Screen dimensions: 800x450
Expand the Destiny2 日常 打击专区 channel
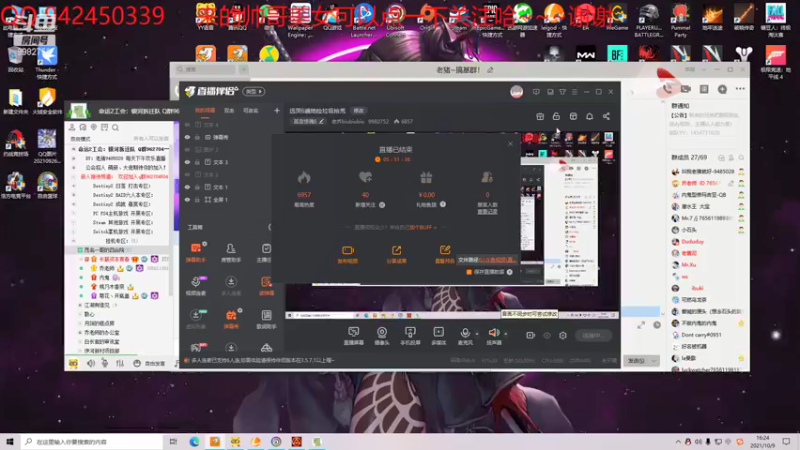coord(73,186)
